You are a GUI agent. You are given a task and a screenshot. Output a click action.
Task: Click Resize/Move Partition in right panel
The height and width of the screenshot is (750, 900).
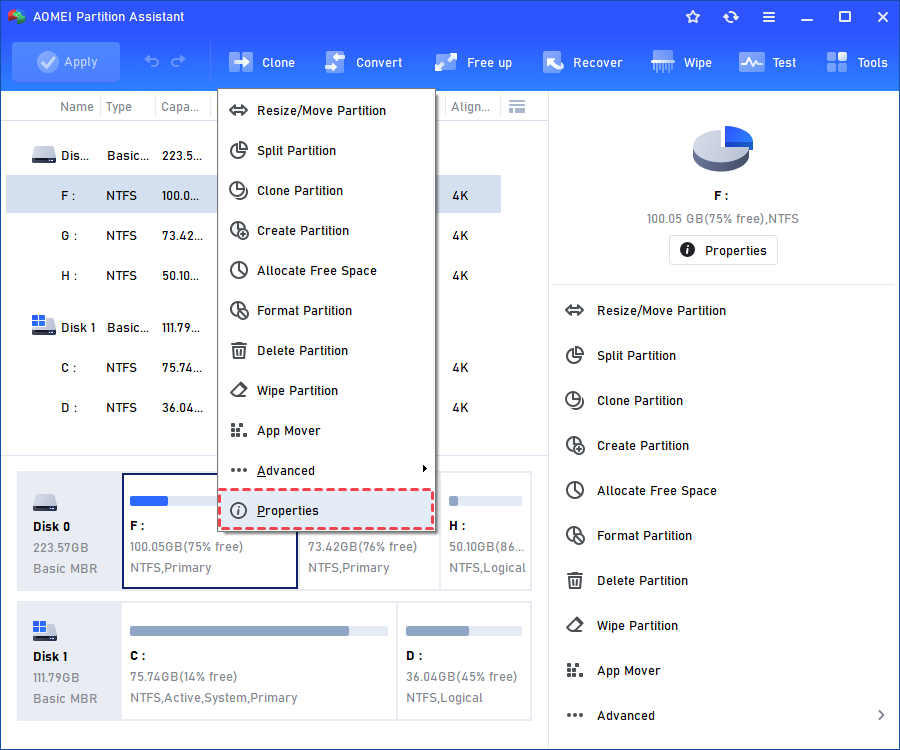[646, 310]
